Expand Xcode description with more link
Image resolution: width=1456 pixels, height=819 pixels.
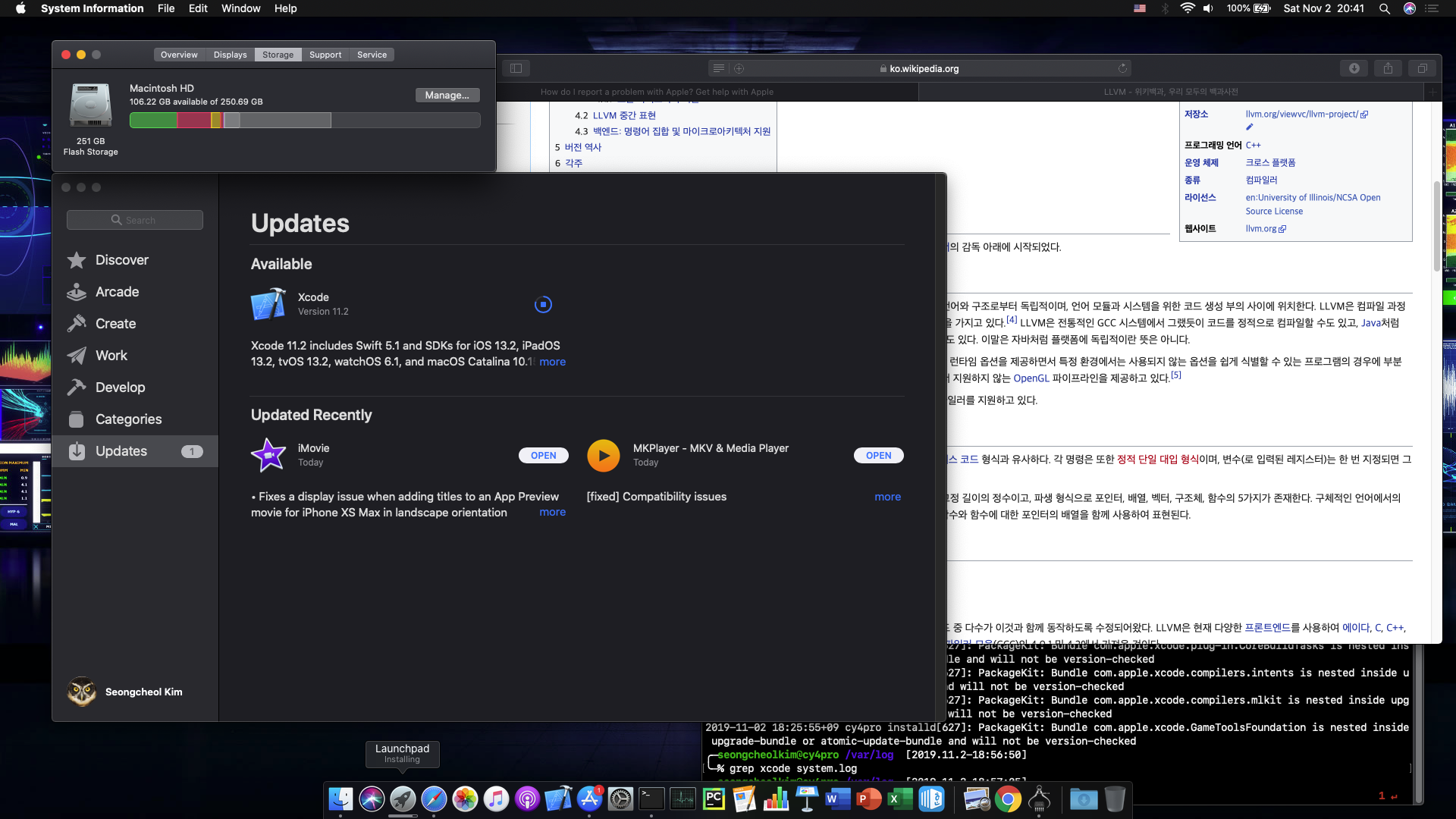coord(552,362)
